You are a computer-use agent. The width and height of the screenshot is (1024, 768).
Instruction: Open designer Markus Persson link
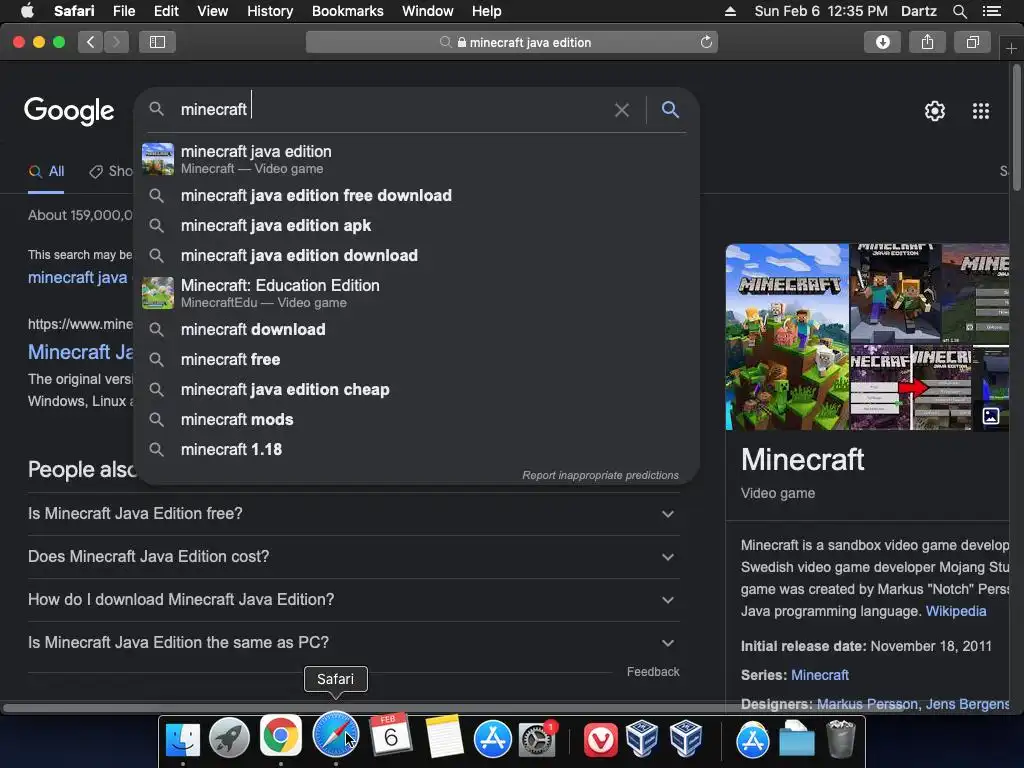click(x=867, y=704)
